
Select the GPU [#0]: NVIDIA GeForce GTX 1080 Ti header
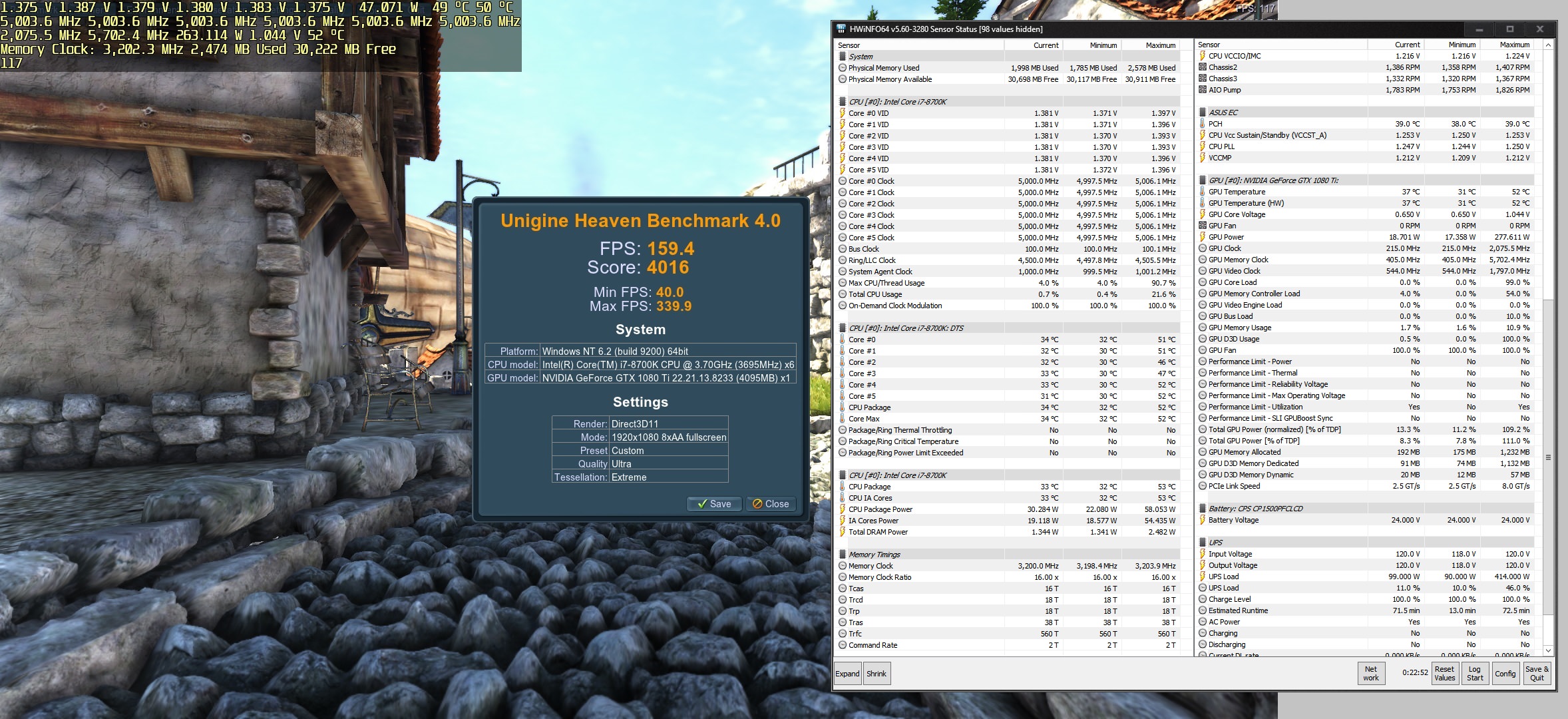(x=1365, y=180)
